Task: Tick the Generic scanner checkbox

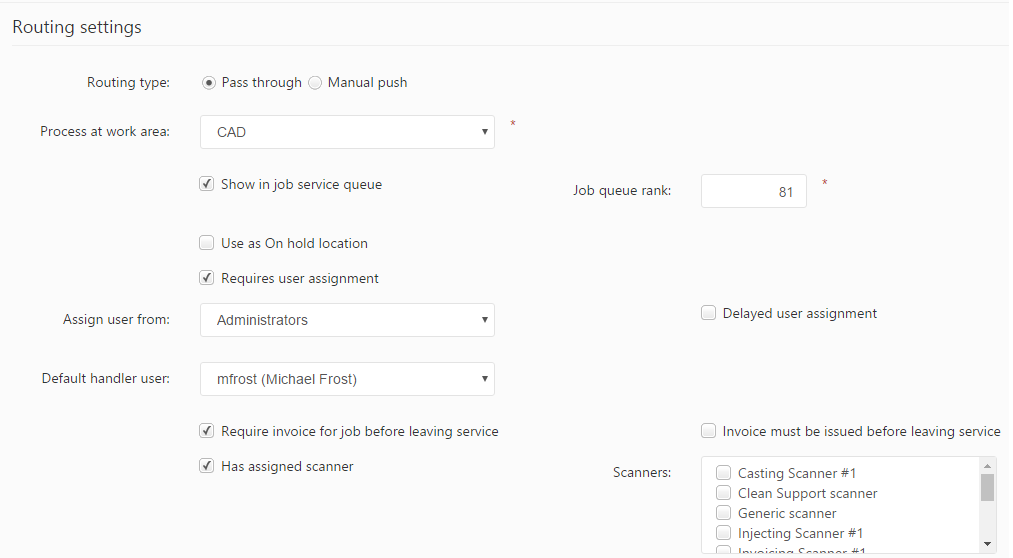Action: point(724,514)
